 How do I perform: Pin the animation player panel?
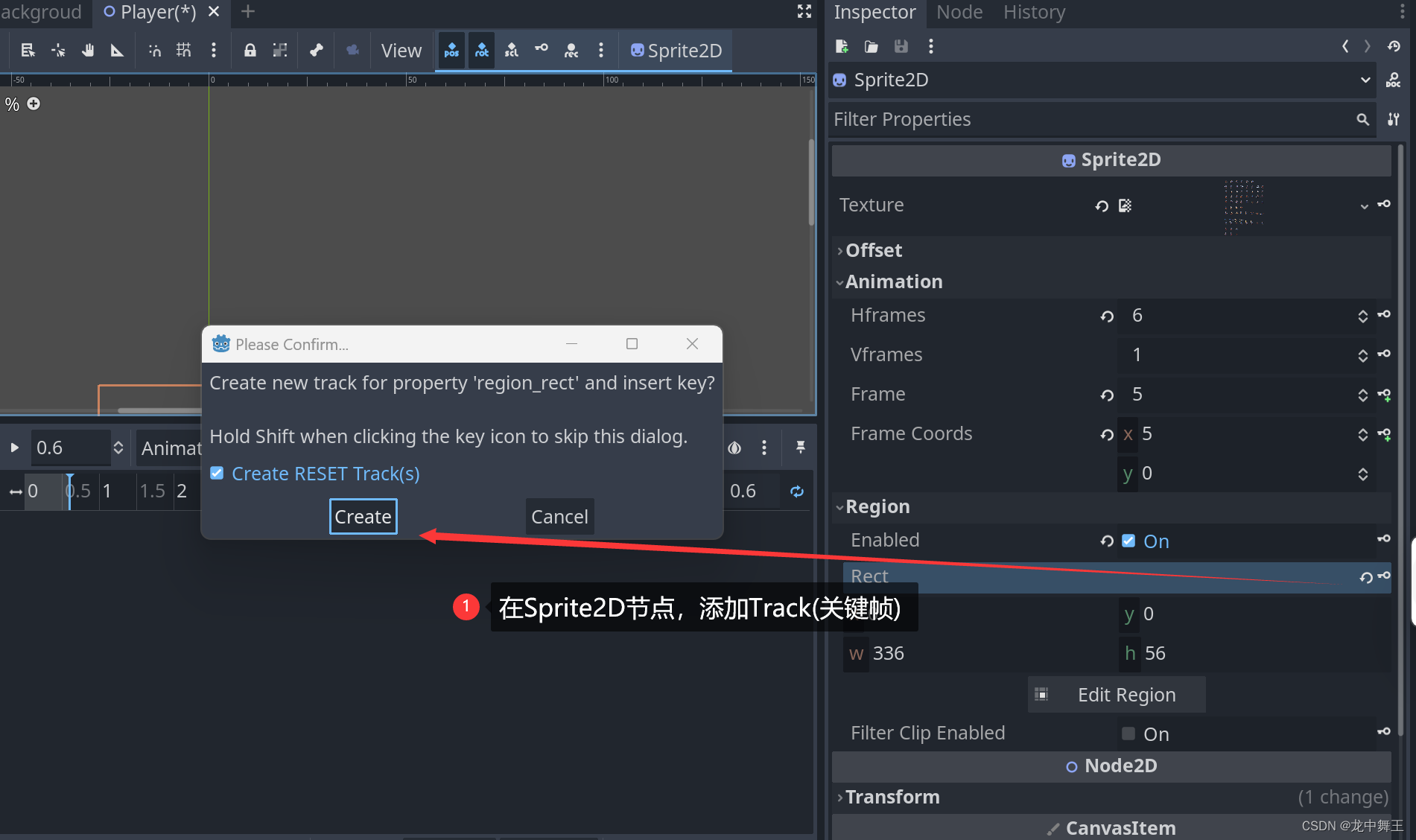click(x=801, y=448)
